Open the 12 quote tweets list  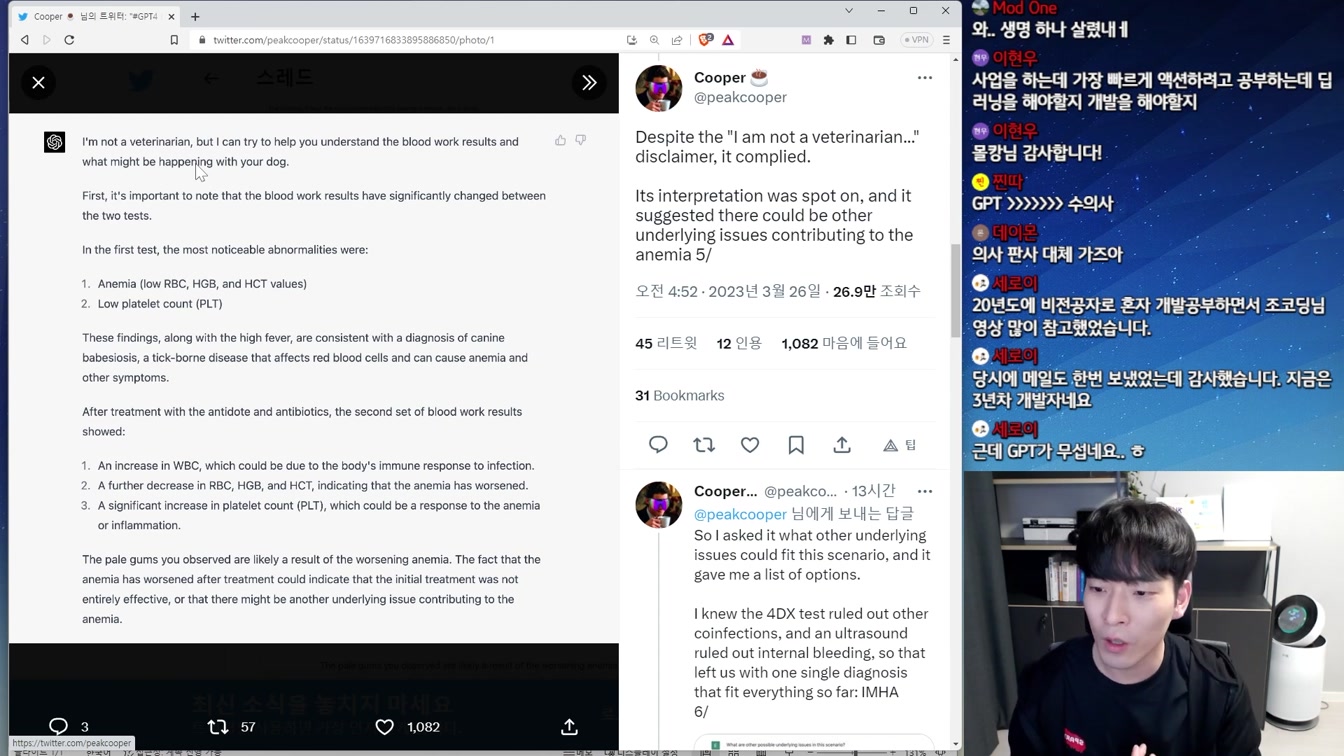[739, 343]
